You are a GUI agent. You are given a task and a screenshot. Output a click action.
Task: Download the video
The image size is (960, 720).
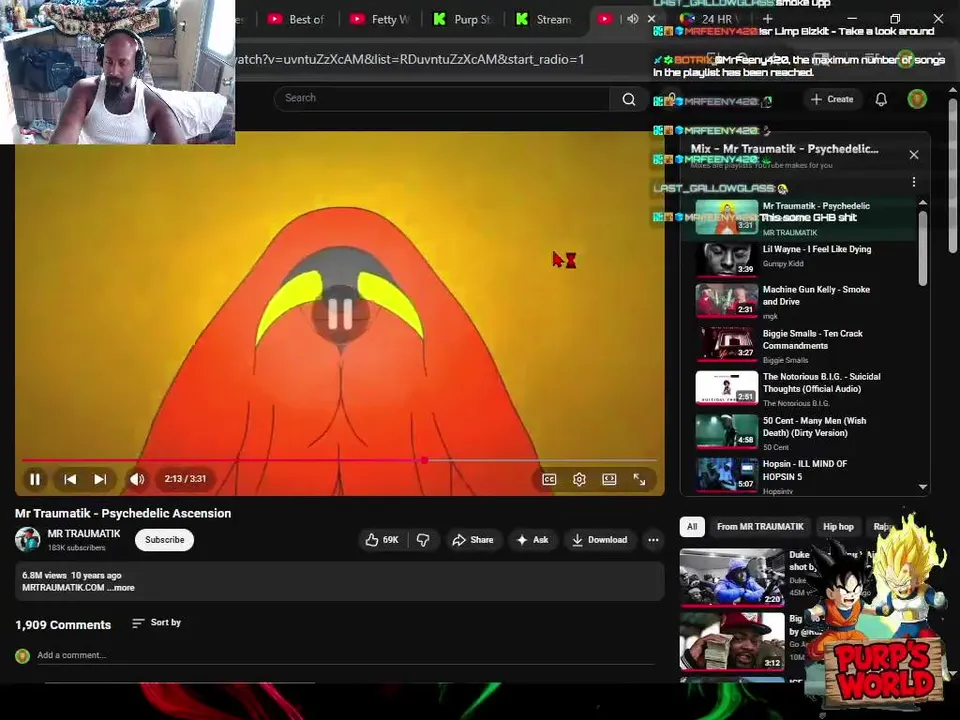(599, 540)
